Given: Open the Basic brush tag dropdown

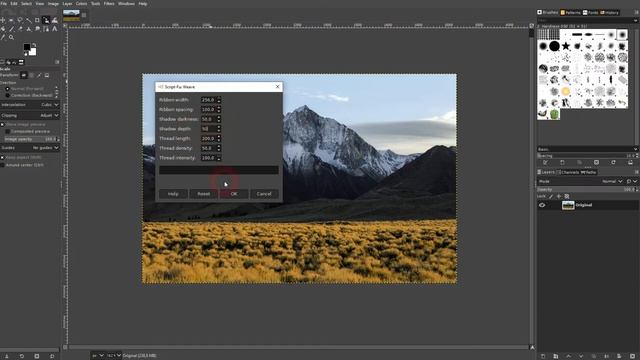Looking at the screenshot, I should click(x=587, y=149).
